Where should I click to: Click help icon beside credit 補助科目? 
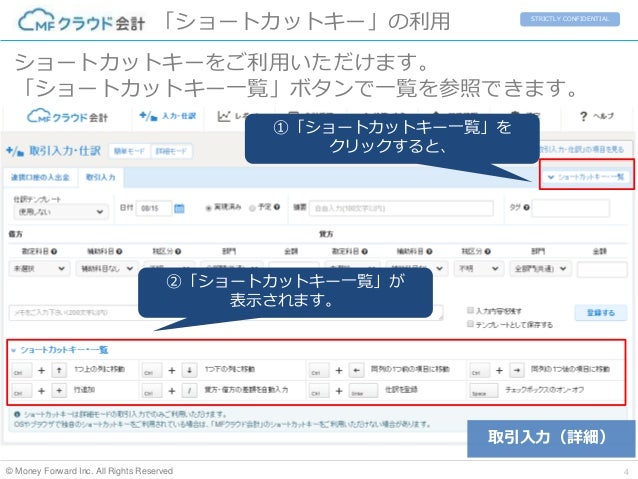coord(429,252)
